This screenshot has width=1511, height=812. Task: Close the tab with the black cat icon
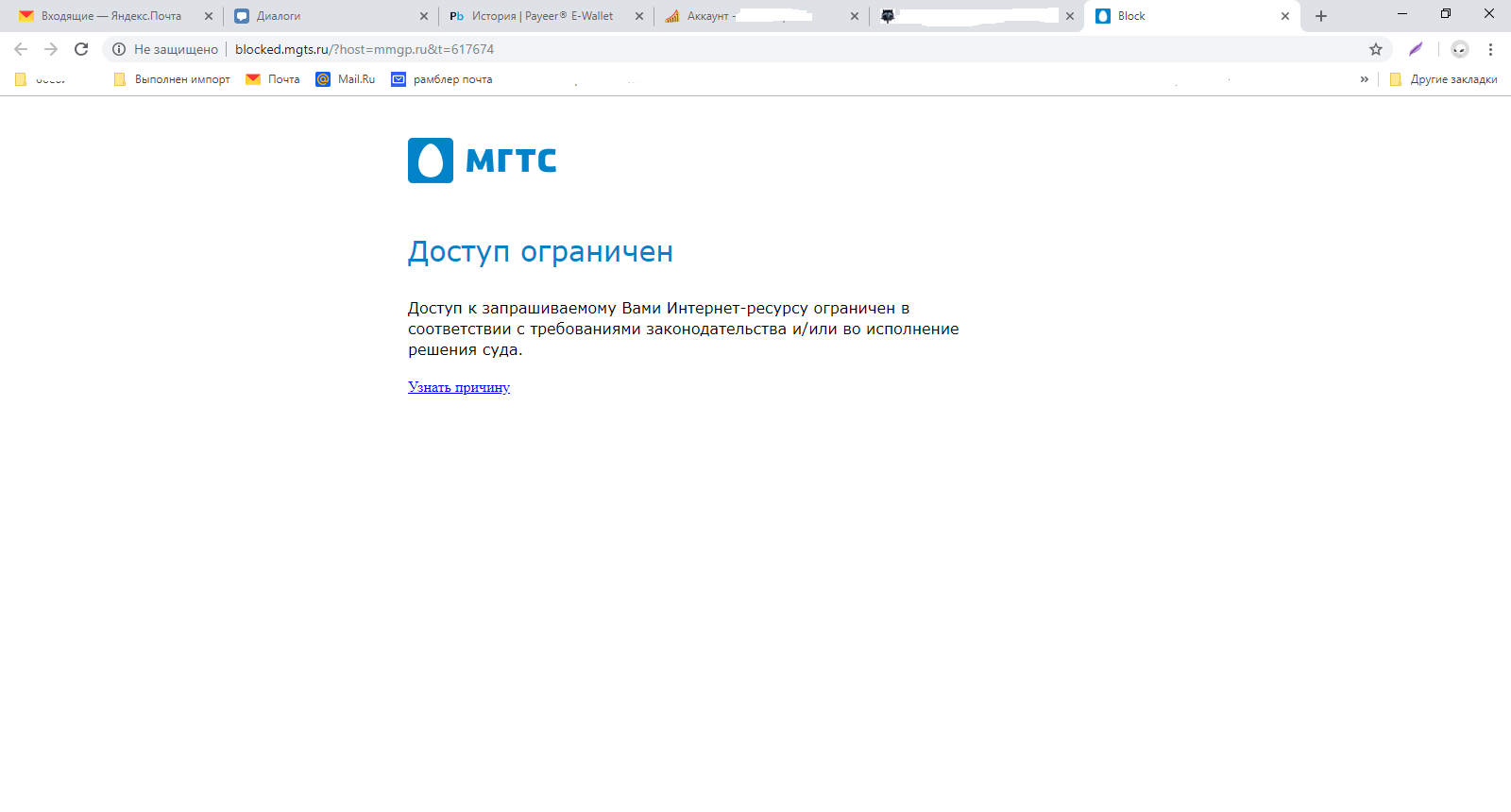click(1070, 16)
